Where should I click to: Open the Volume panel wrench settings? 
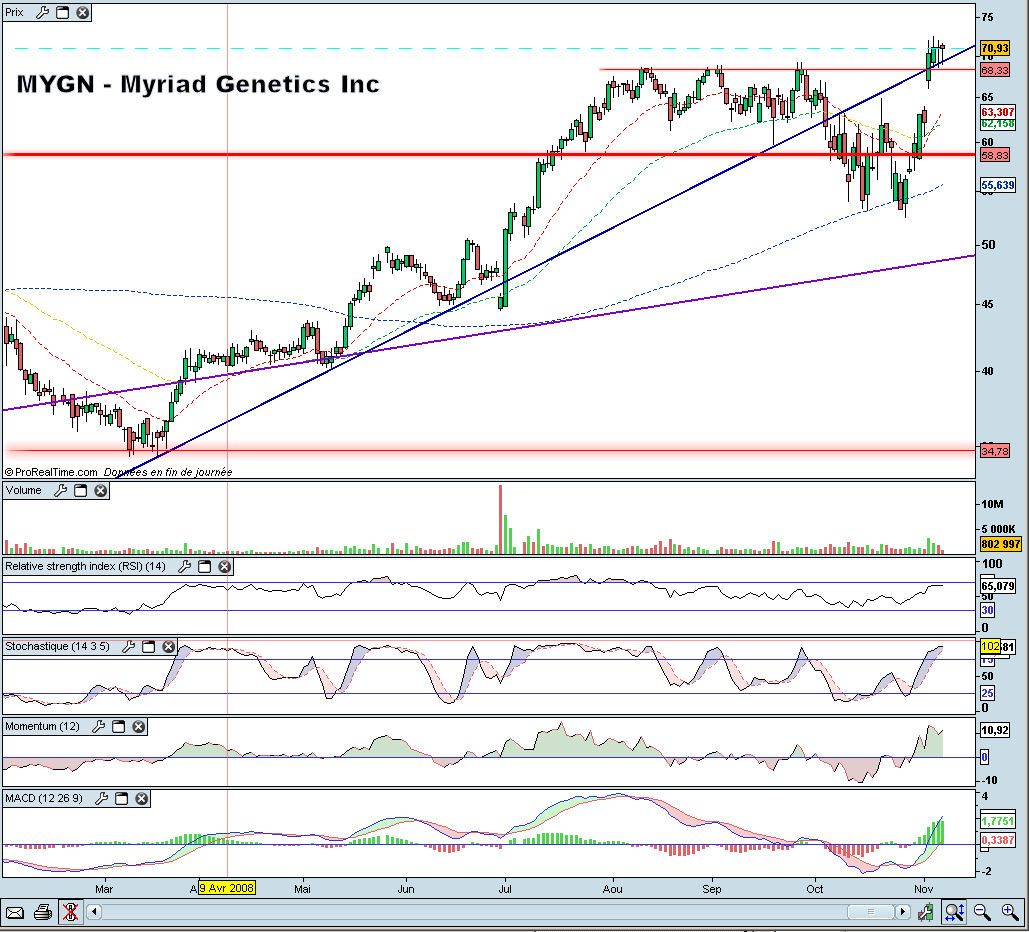click(60, 490)
